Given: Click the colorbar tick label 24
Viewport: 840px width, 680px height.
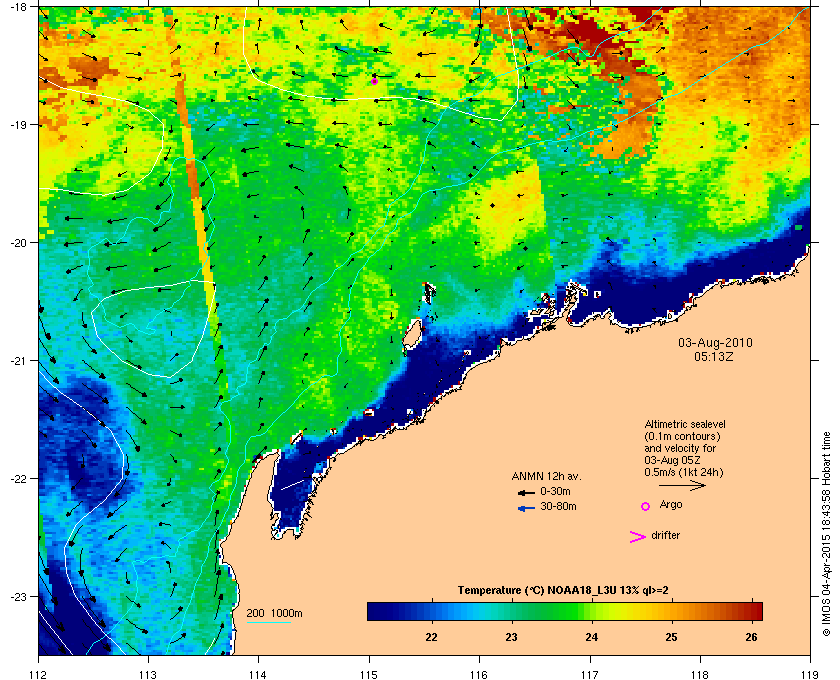Looking at the screenshot, I should click(591, 637).
